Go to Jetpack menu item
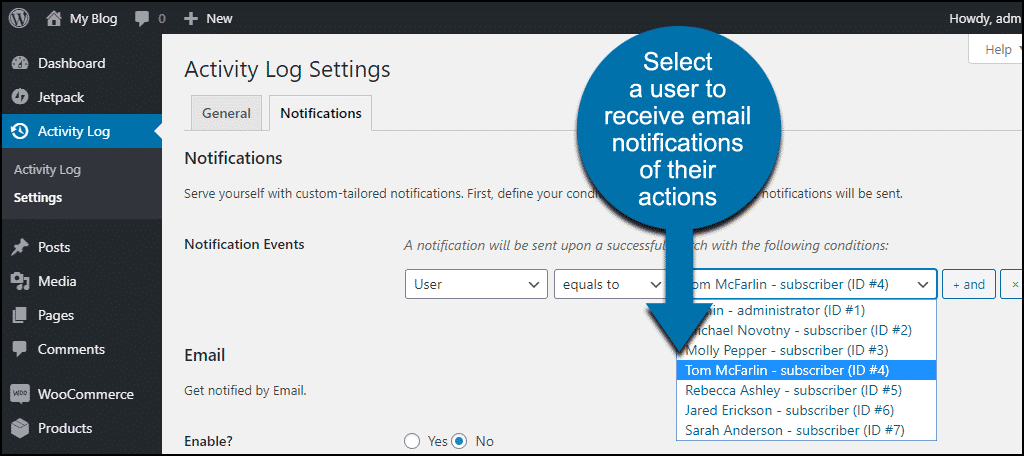 pyautogui.click(x=61, y=97)
